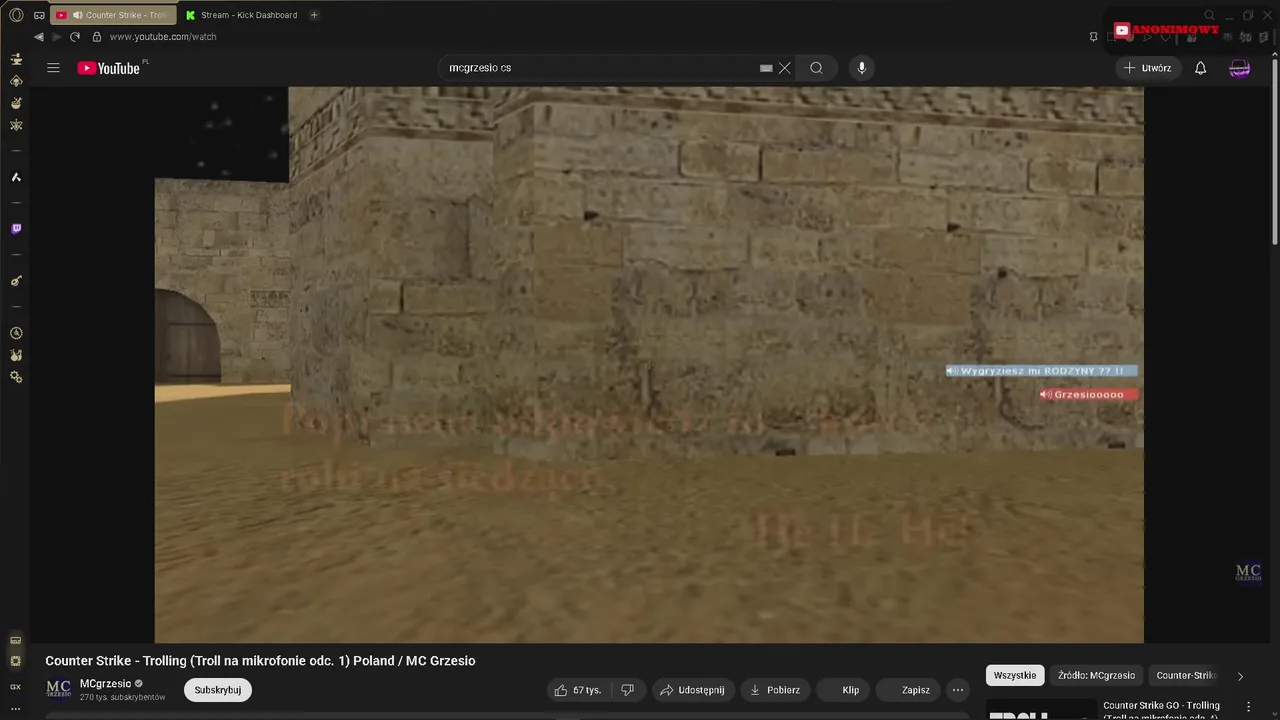Click the video title text

coord(260,661)
